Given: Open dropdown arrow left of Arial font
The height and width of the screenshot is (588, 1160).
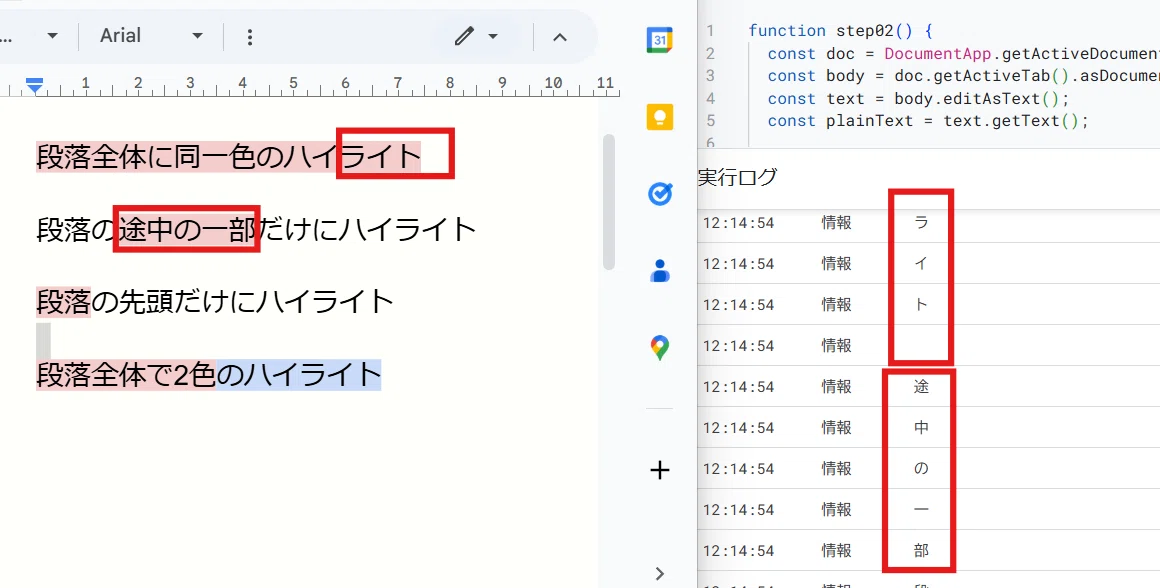Looking at the screenshot, I should click(x=52, y=36).
